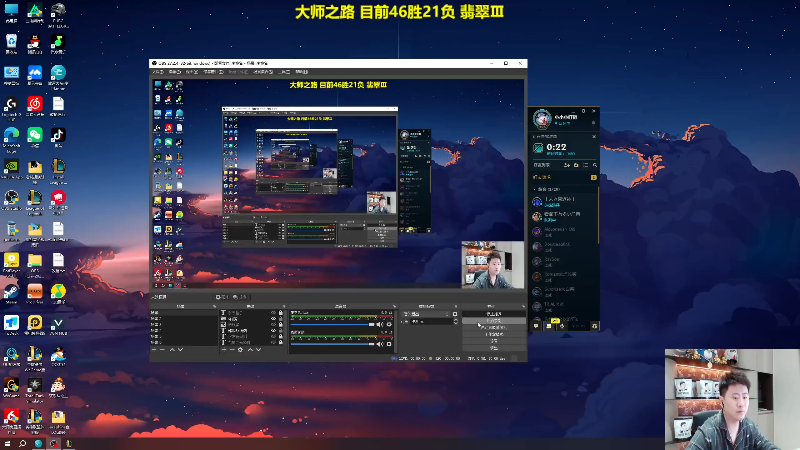Toggle lock on first OBS source
The width and height of the screenshot is (800, 450).
point(281,313)
